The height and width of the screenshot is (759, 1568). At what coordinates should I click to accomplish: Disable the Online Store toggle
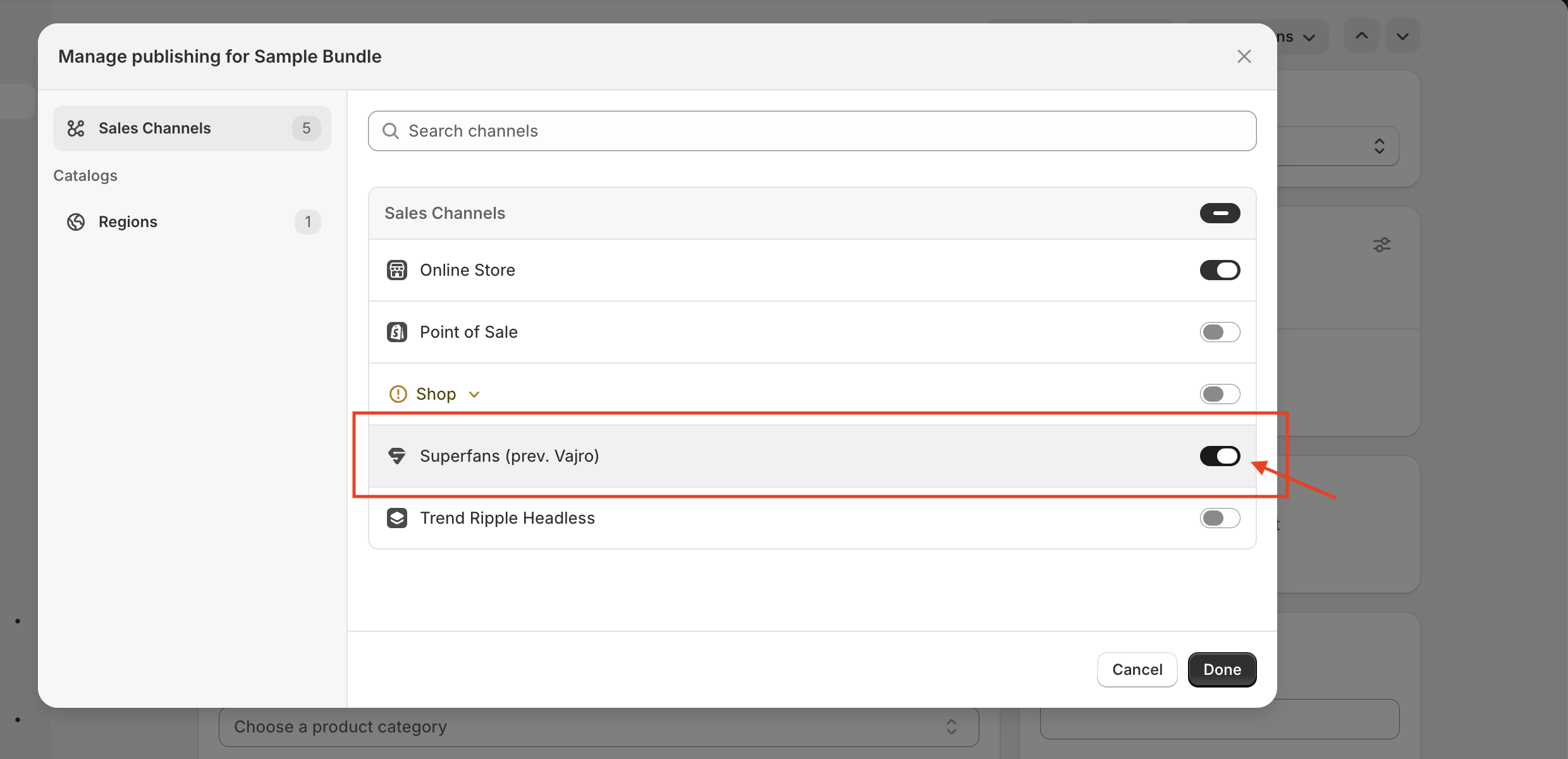(1220, 270)
